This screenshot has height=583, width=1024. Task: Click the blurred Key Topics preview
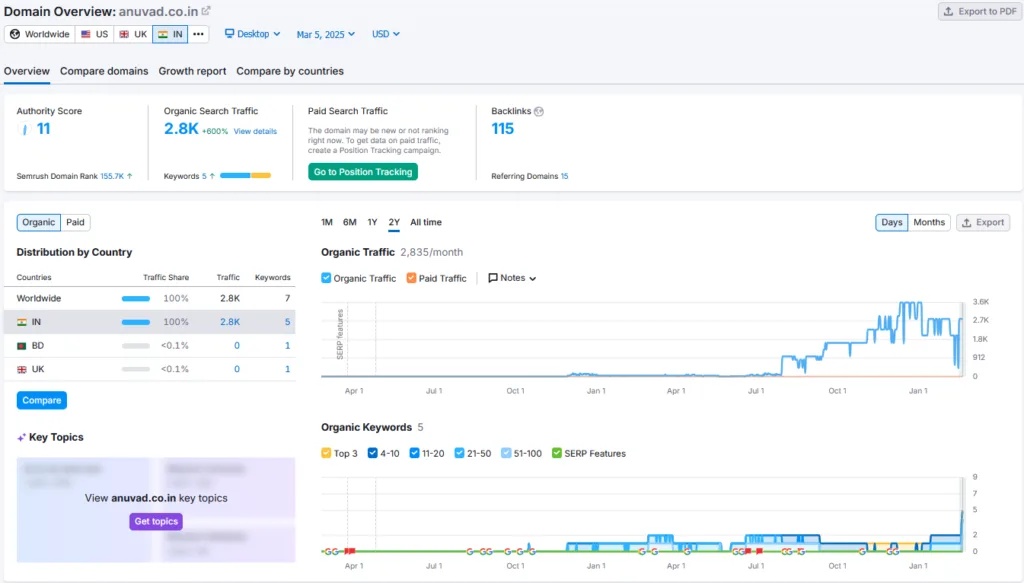156,510
